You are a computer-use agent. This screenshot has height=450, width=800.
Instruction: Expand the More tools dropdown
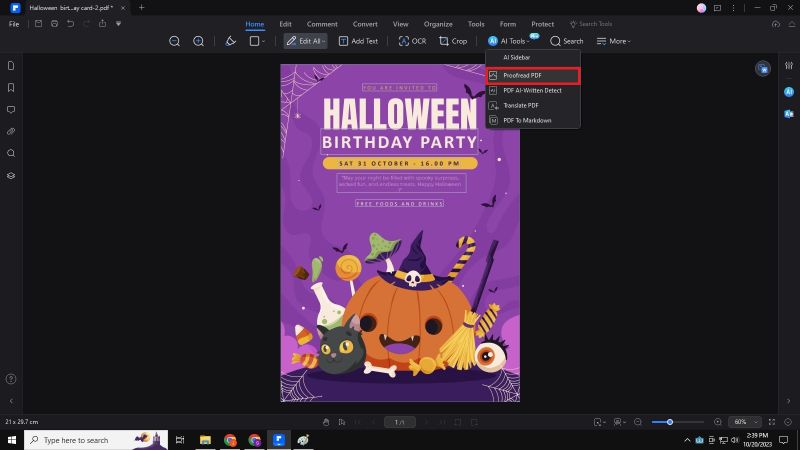[x=613, y=41]
